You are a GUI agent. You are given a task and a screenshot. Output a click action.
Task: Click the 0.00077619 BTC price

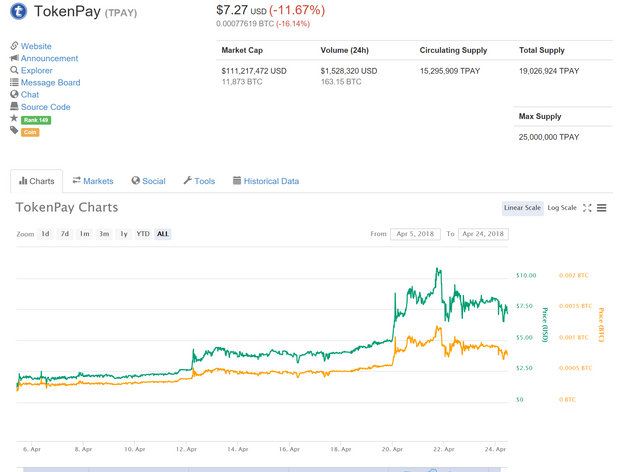[x=245, y=24]
